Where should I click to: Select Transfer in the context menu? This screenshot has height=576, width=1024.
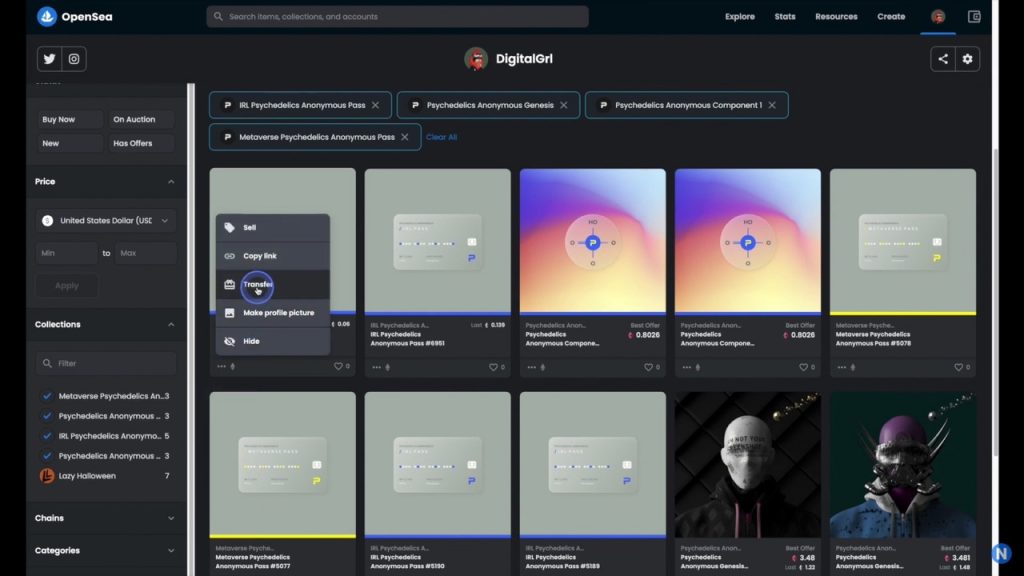click(x=258, y=285)
